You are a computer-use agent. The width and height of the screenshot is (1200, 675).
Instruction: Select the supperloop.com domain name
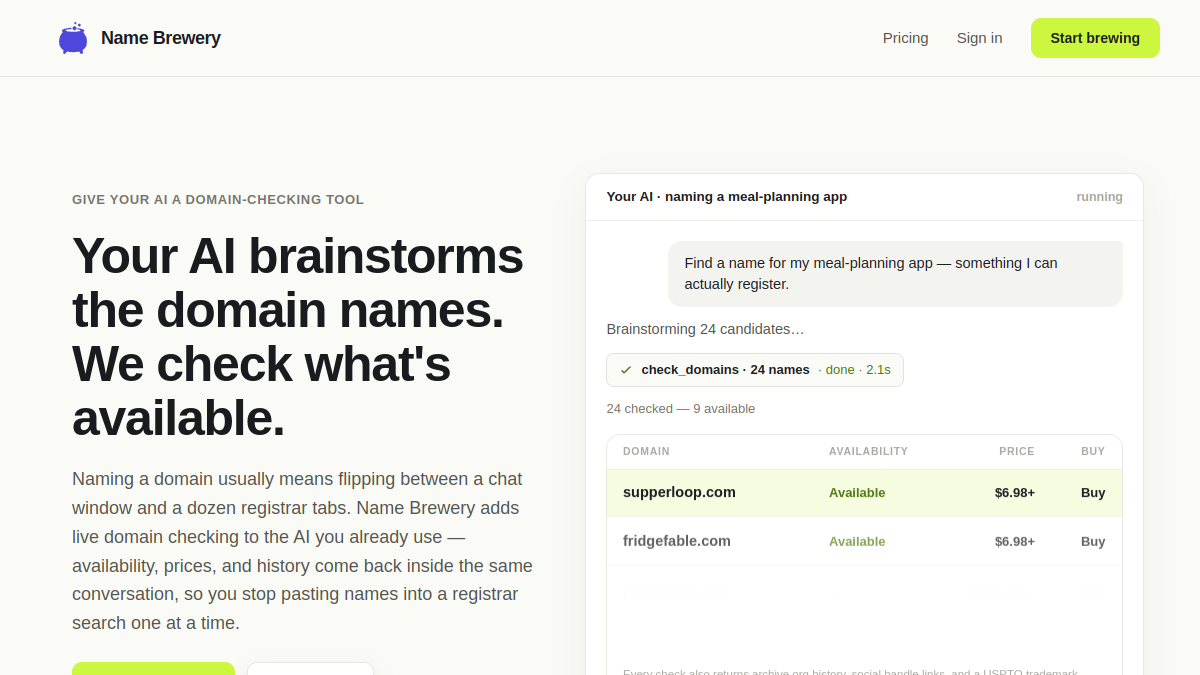[x=679, y=492]
